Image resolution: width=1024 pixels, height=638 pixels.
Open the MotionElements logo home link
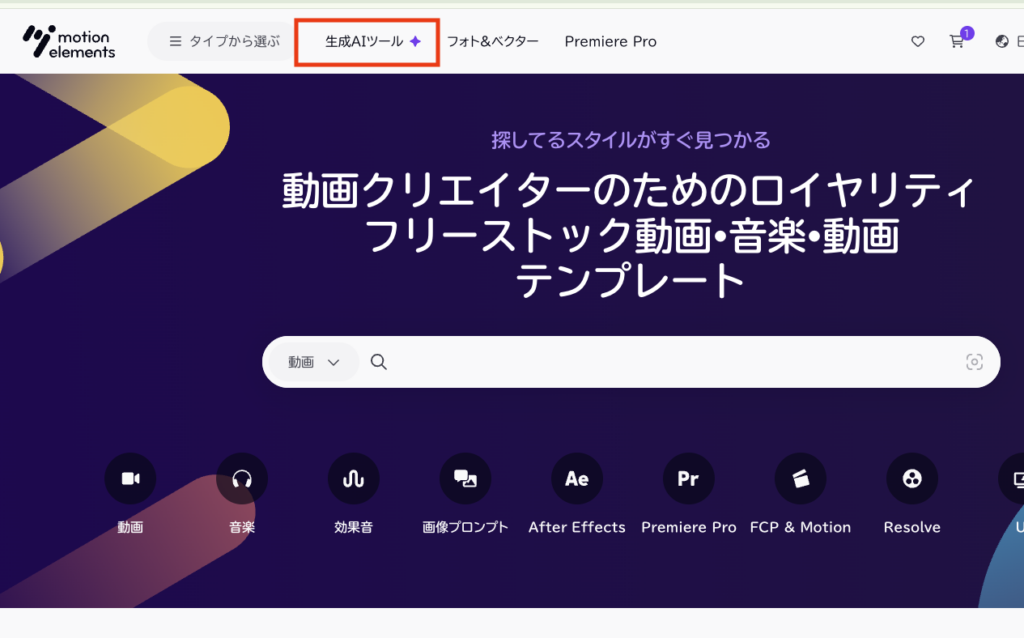[69, 42]
